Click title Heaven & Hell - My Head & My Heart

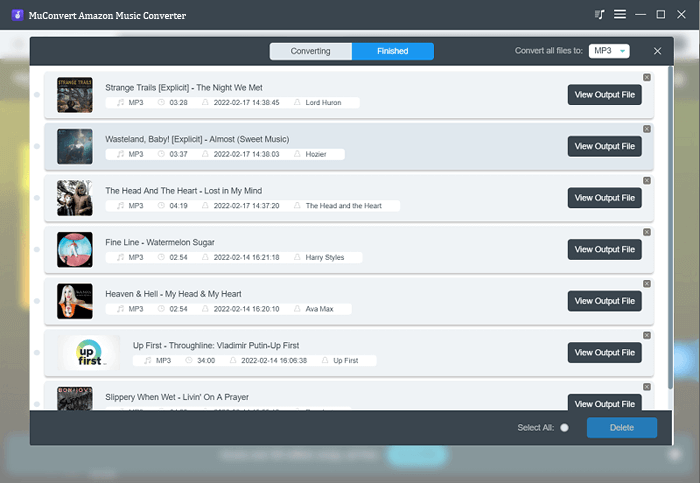click(173, 294)
